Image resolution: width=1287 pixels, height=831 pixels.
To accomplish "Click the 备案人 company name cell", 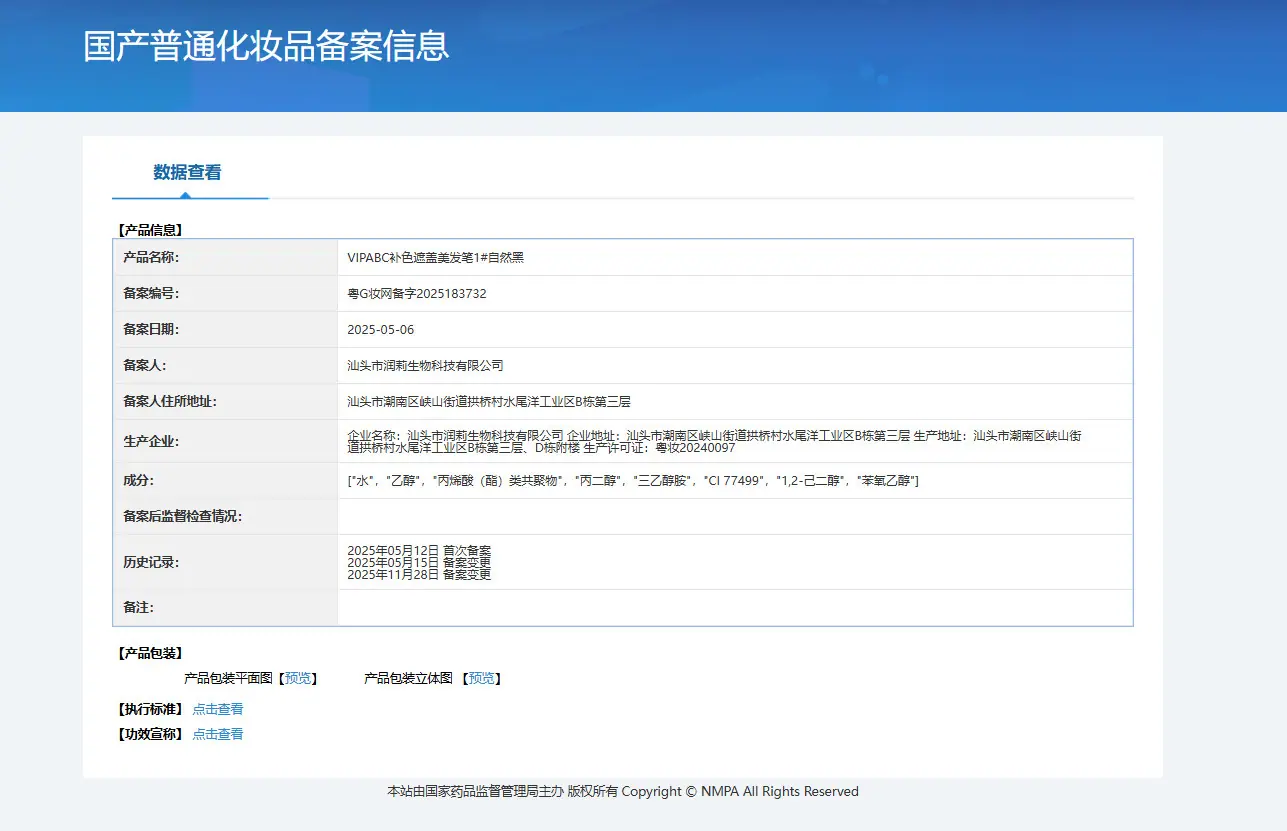I will click(x=735, y=366).
